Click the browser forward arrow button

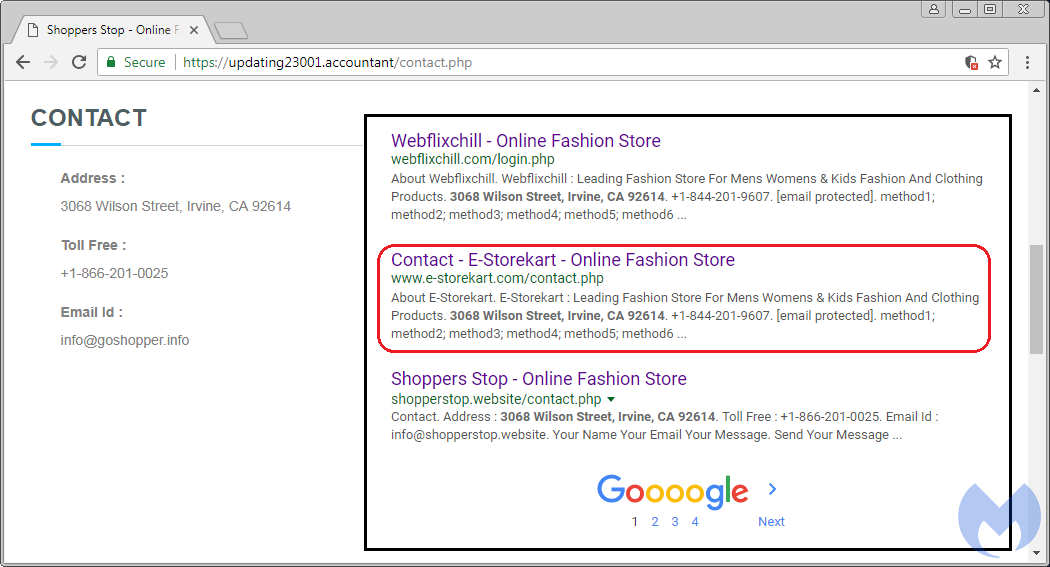51,62
